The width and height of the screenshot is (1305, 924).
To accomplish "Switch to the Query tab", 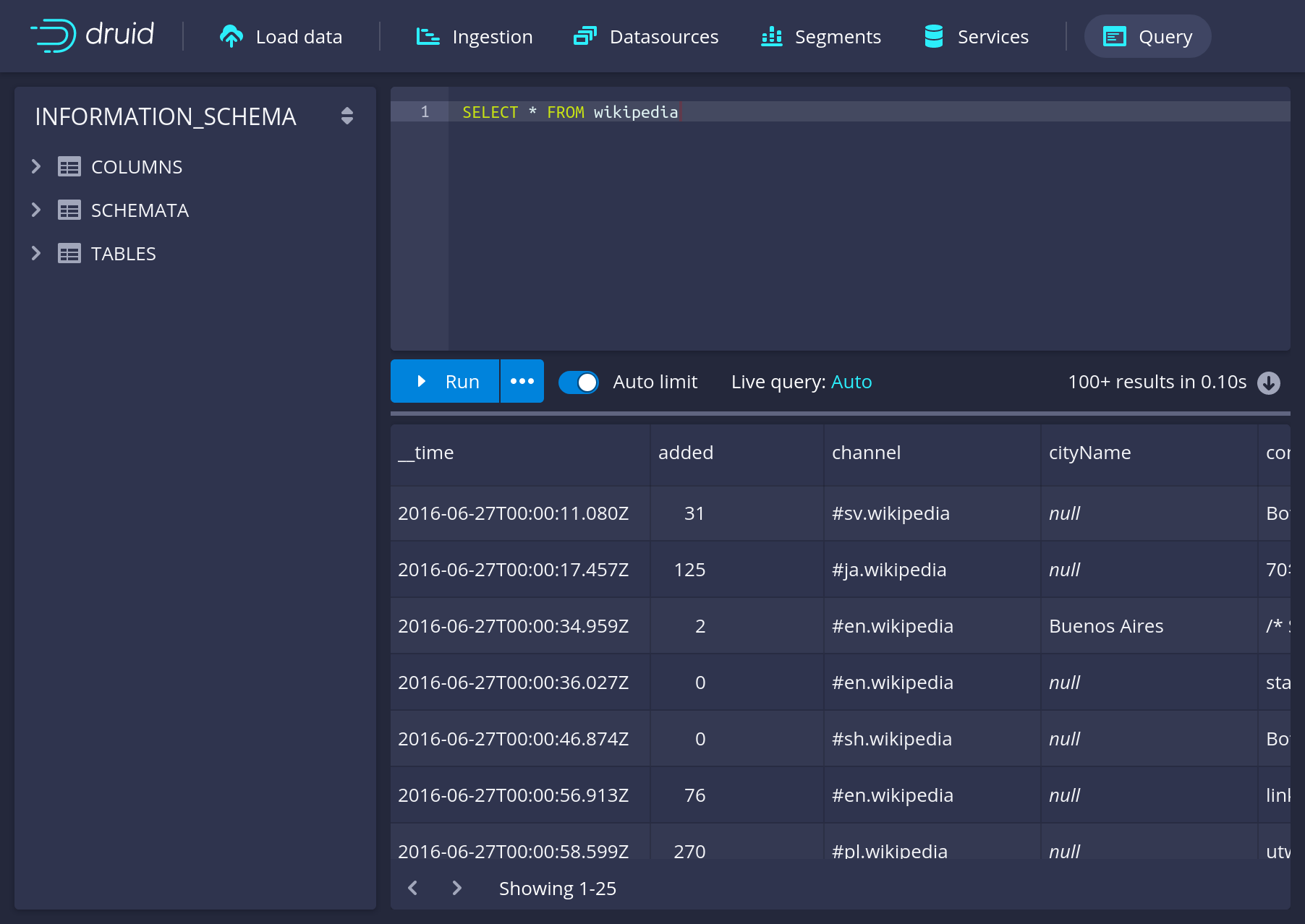I will [1147, 36].
